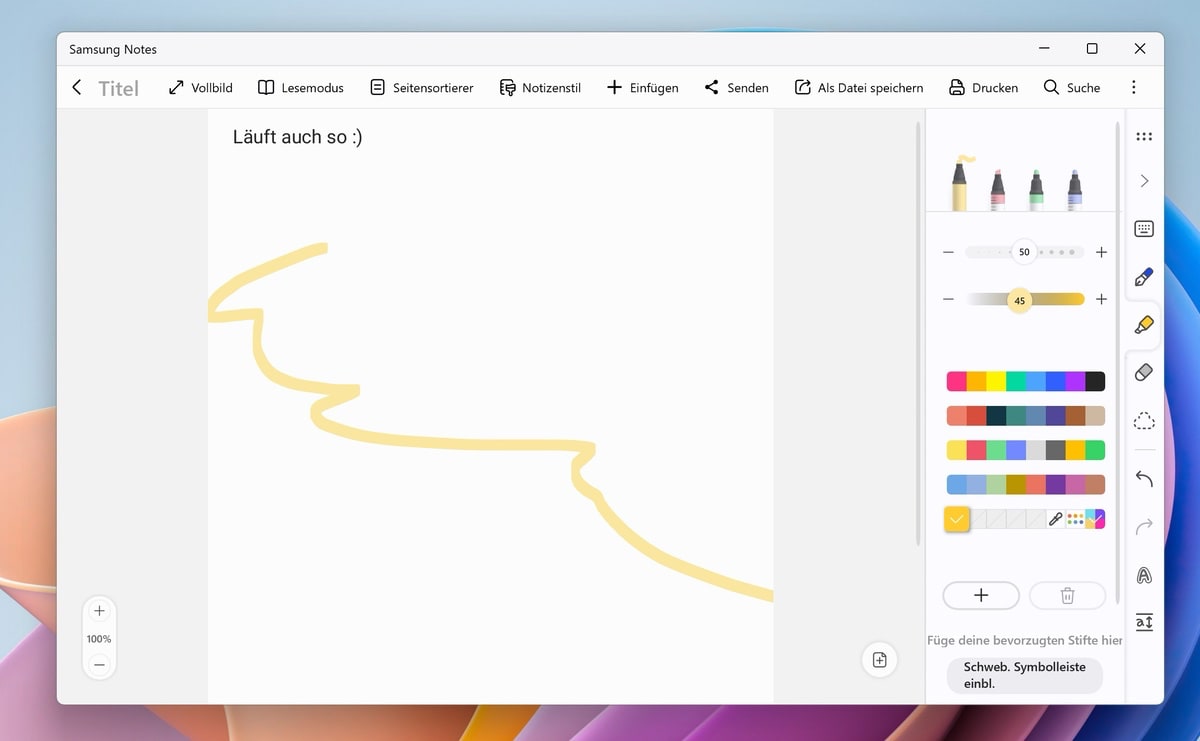Open the Notizenstil menu item
Image resolution: width=1200 pixels, height=741 pixels.
(540, 88)
